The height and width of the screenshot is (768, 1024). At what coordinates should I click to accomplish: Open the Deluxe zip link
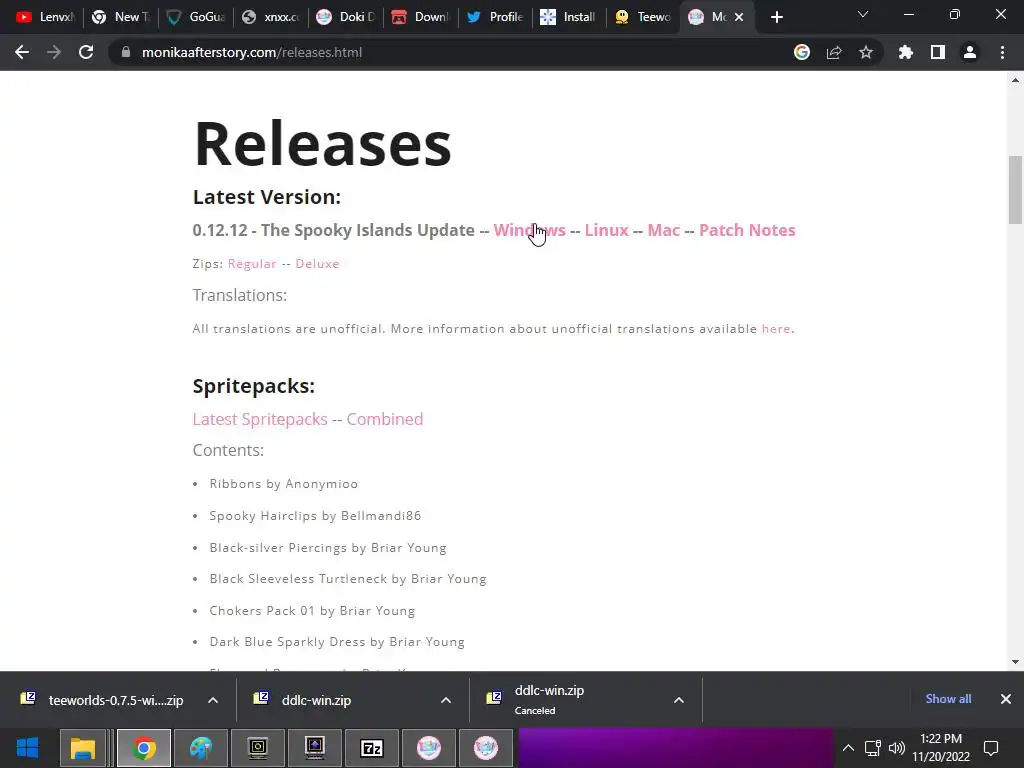point(317,264)
